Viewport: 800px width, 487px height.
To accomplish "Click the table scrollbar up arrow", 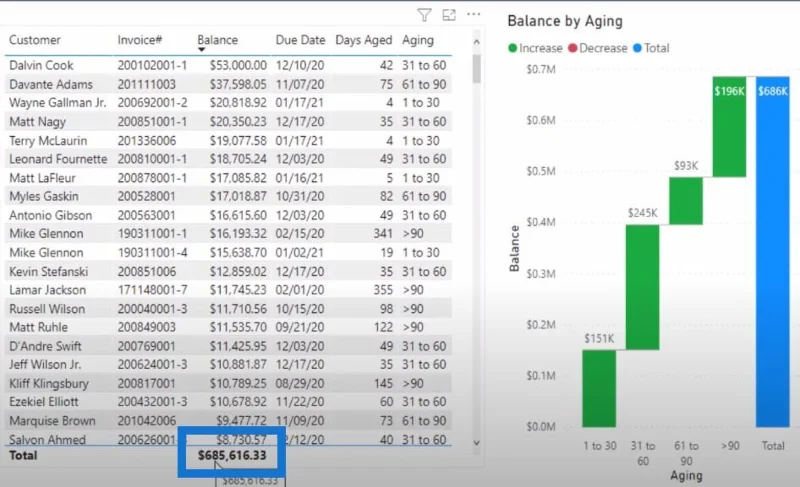I will click(477, 42).
